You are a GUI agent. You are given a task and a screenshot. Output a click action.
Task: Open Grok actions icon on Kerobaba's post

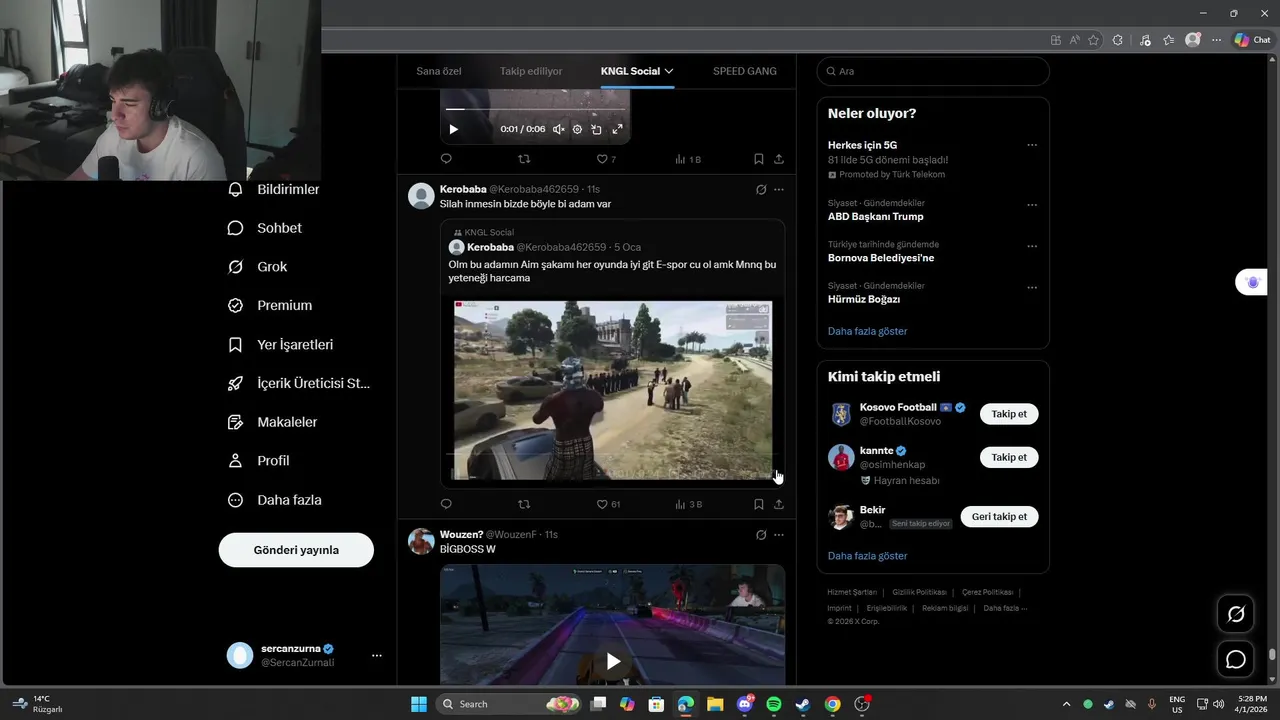[x=761, y=189]
